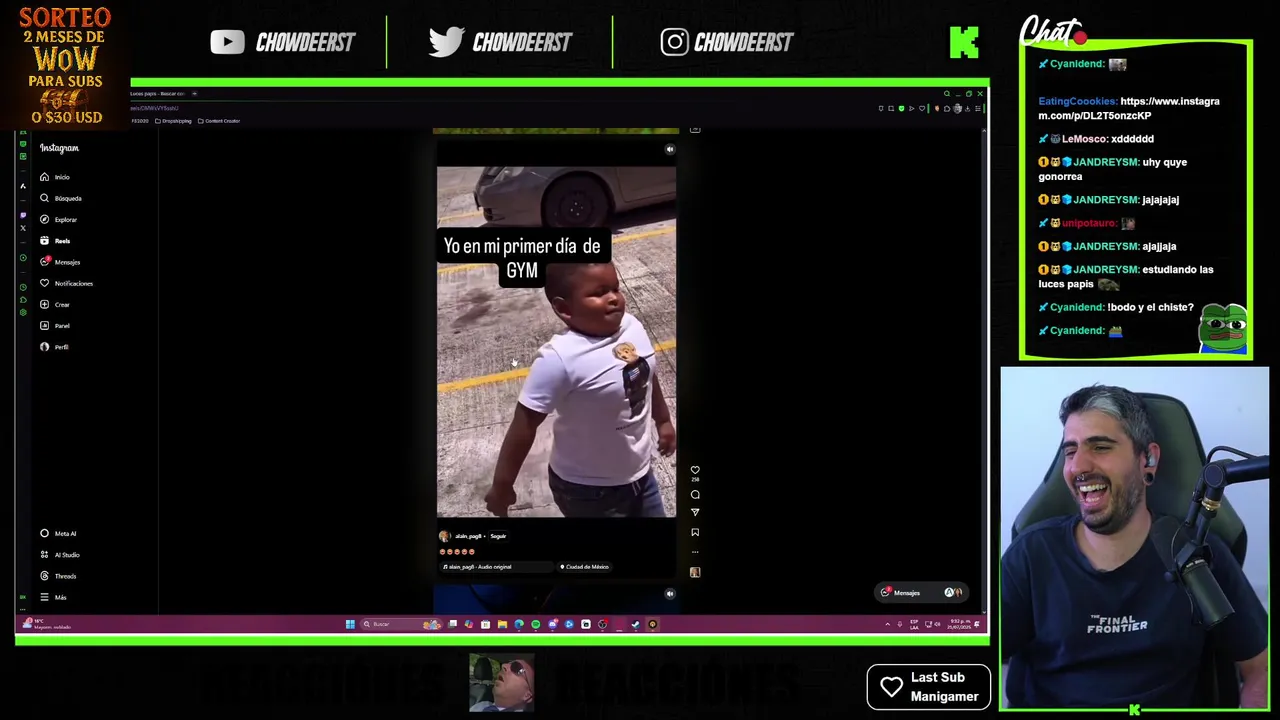
Task: Like the reel with the heart icon
Action: tap(695, 470)
